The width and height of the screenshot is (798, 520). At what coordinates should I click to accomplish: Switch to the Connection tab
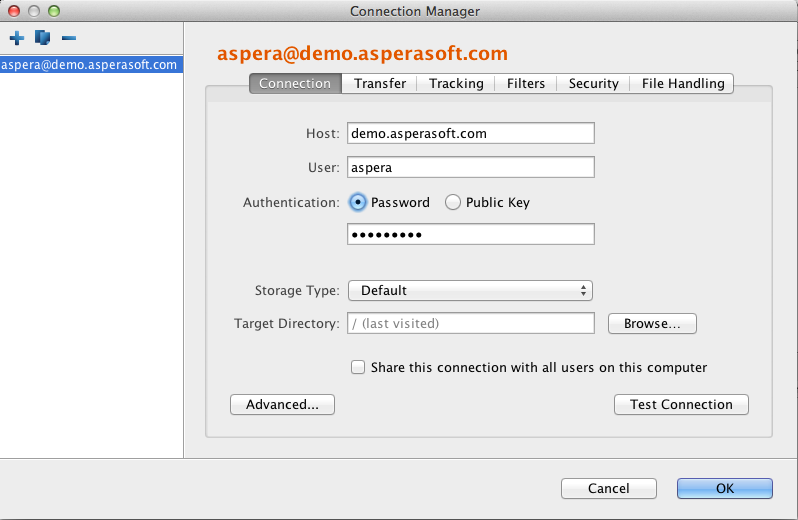click(295, 83)
